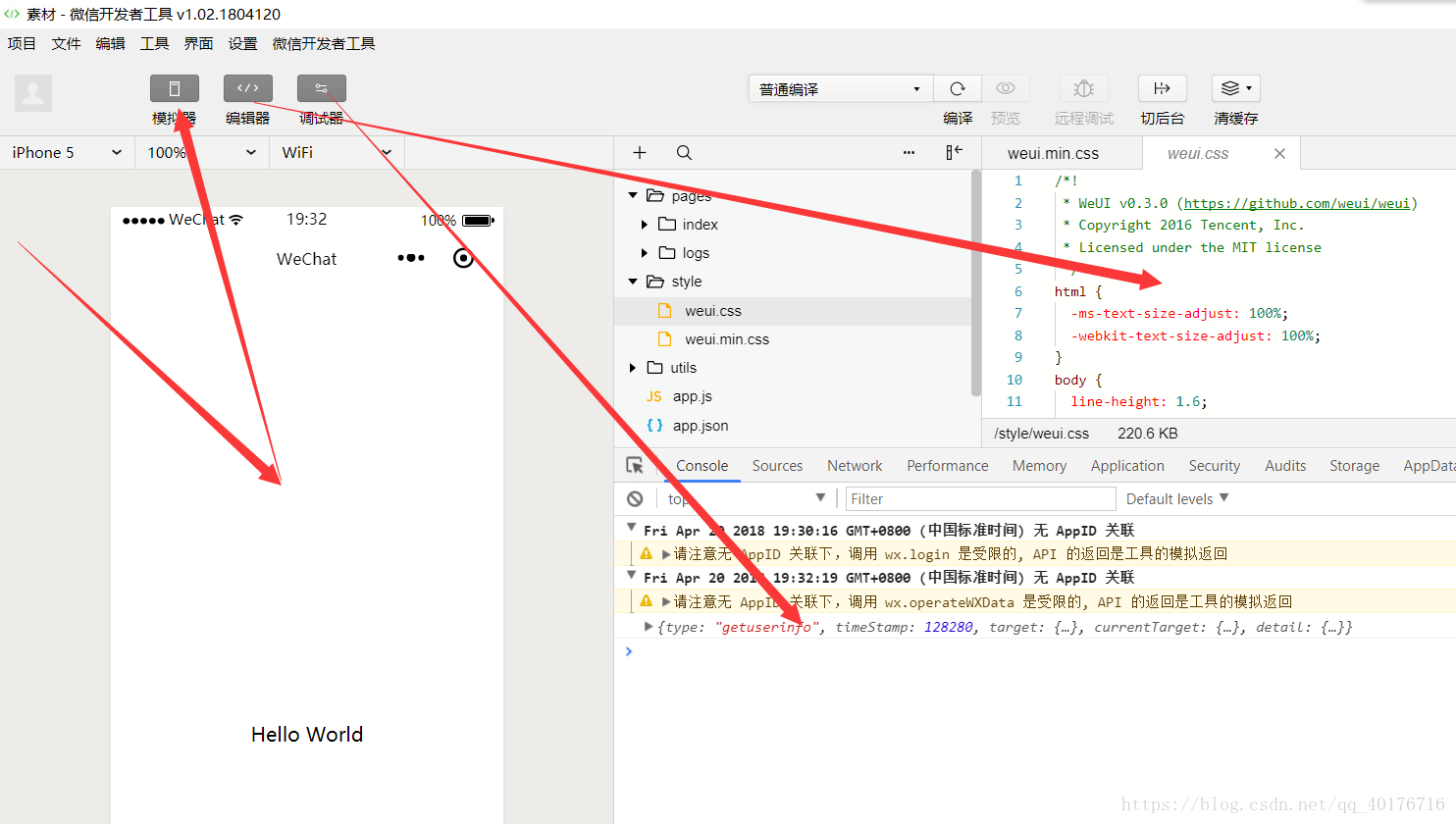This screenshot has width=1456, height=824.
Task: Close the weui.css editor tab
Action: [1279, 153]
